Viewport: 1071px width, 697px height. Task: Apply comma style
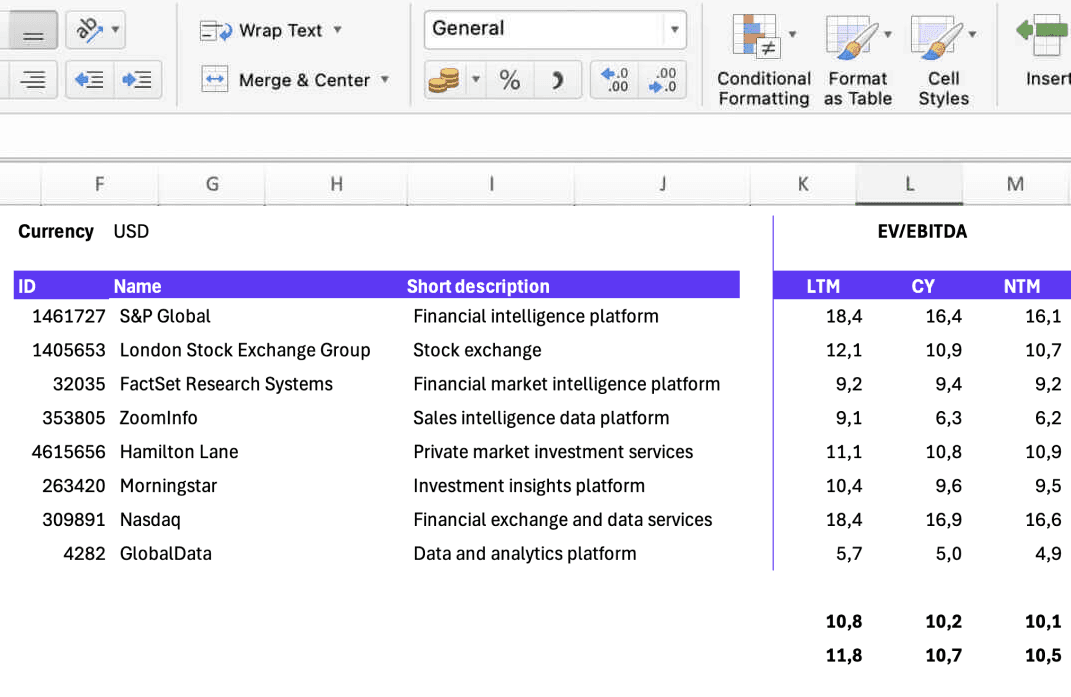[x=557, y=80]
